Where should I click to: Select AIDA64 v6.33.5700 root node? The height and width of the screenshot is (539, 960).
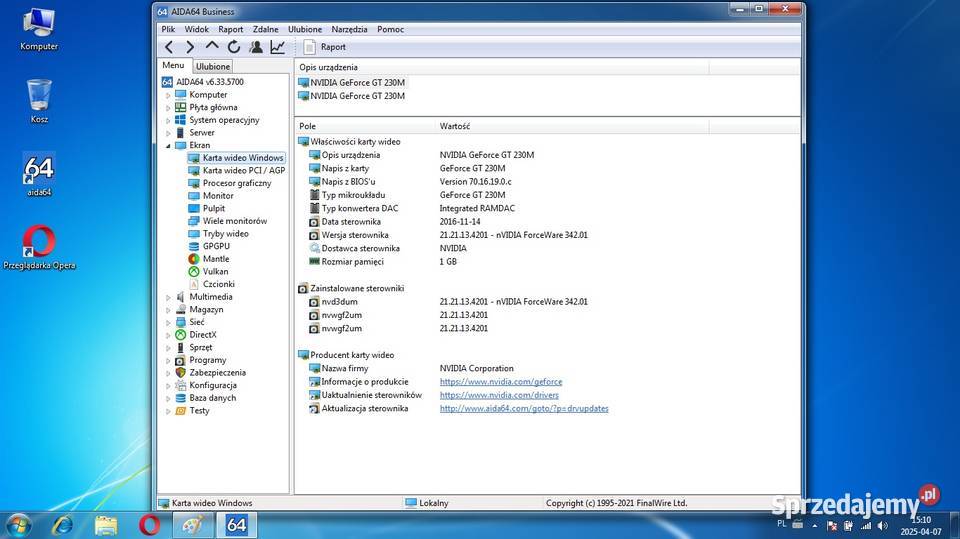click(209, 81)
